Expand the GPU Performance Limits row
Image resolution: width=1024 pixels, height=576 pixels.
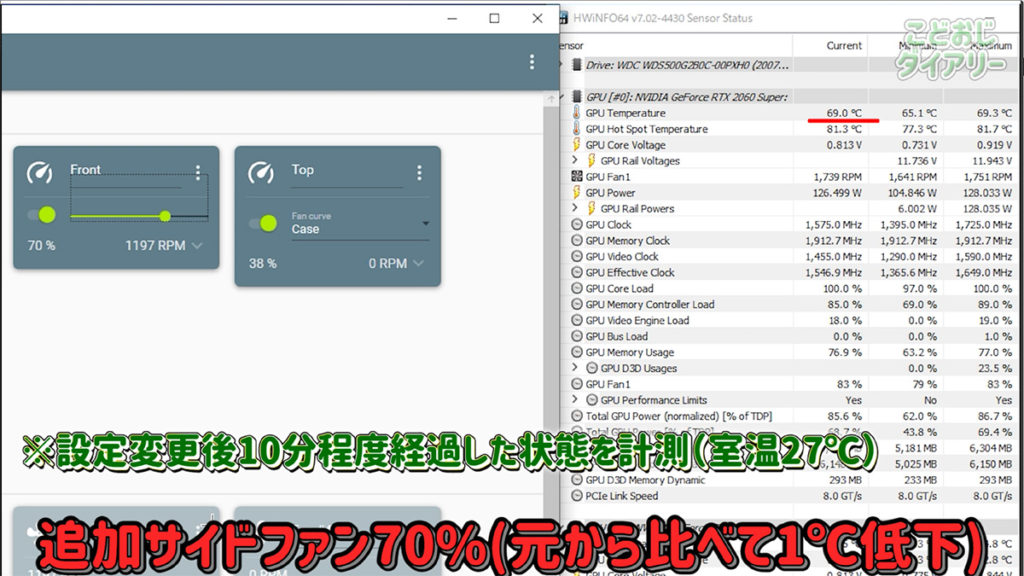(x=575, y=400)
